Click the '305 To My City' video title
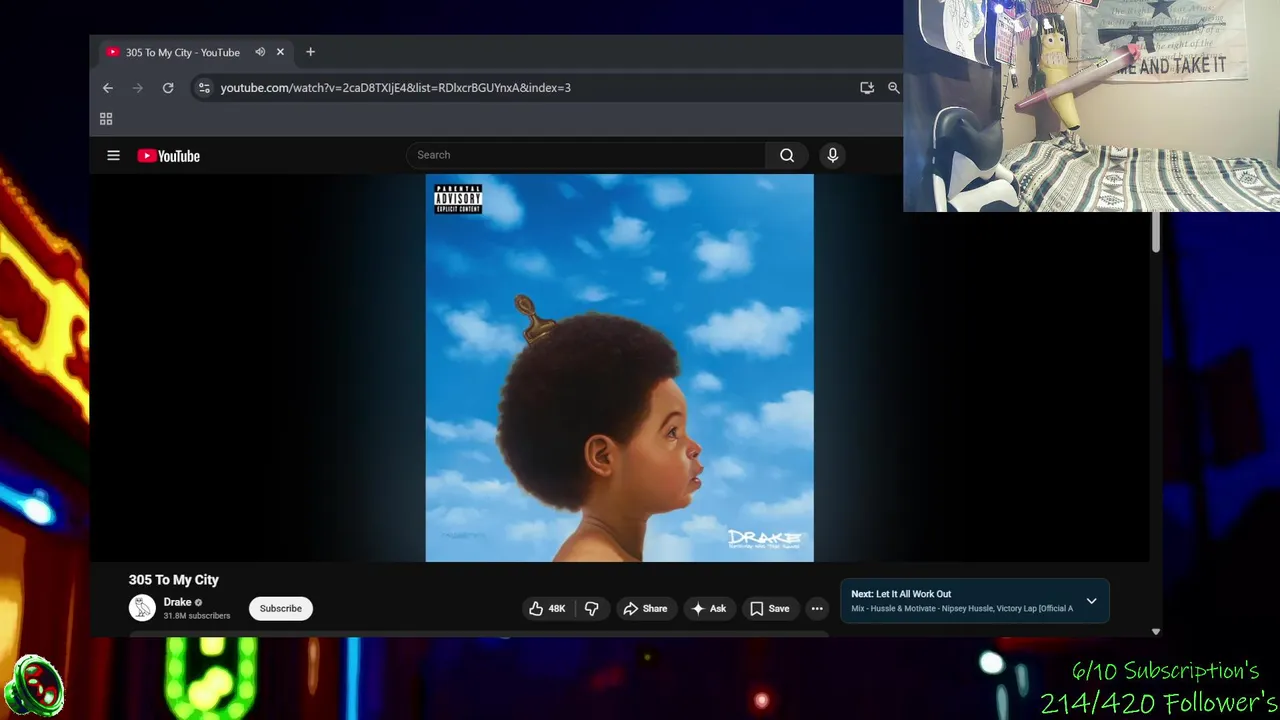 coord(173,580)
